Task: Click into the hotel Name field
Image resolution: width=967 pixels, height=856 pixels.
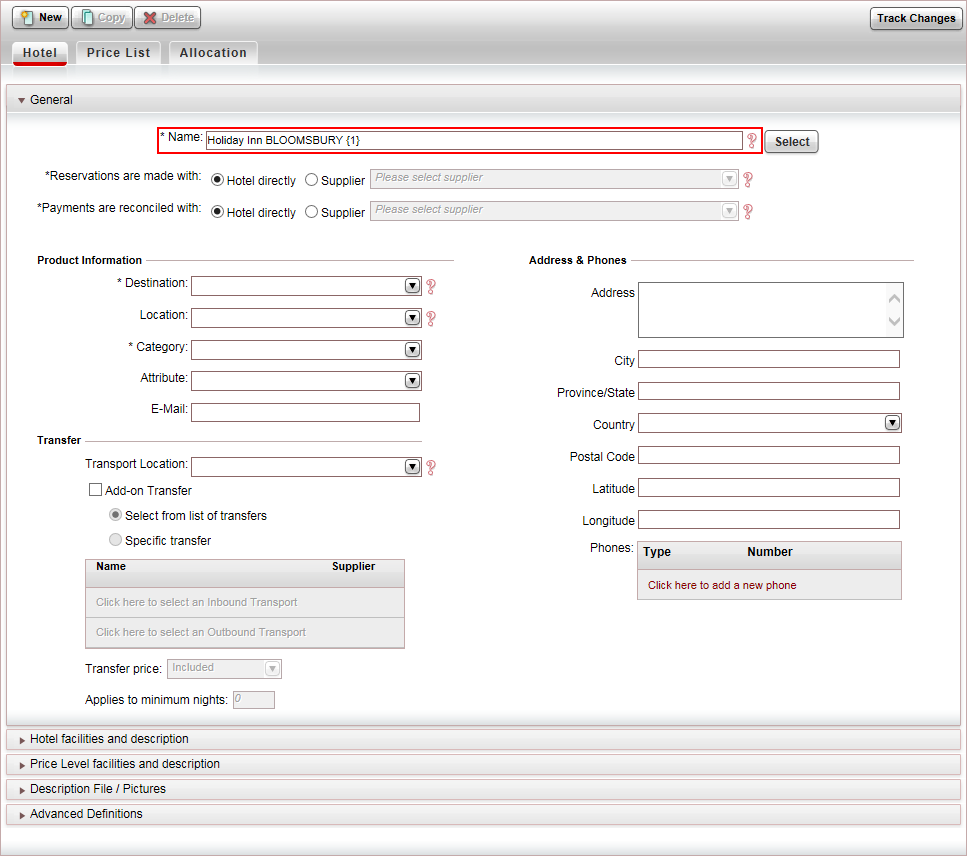Action: [474, 141]
